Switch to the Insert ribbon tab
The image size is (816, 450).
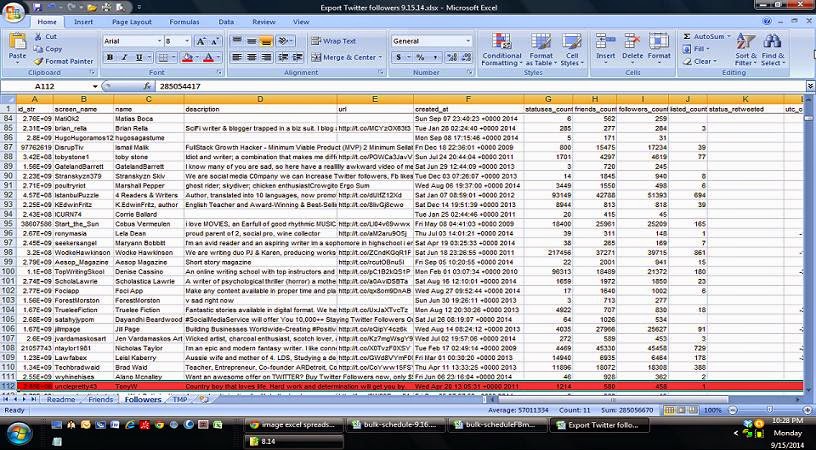(x=83, y=22)
